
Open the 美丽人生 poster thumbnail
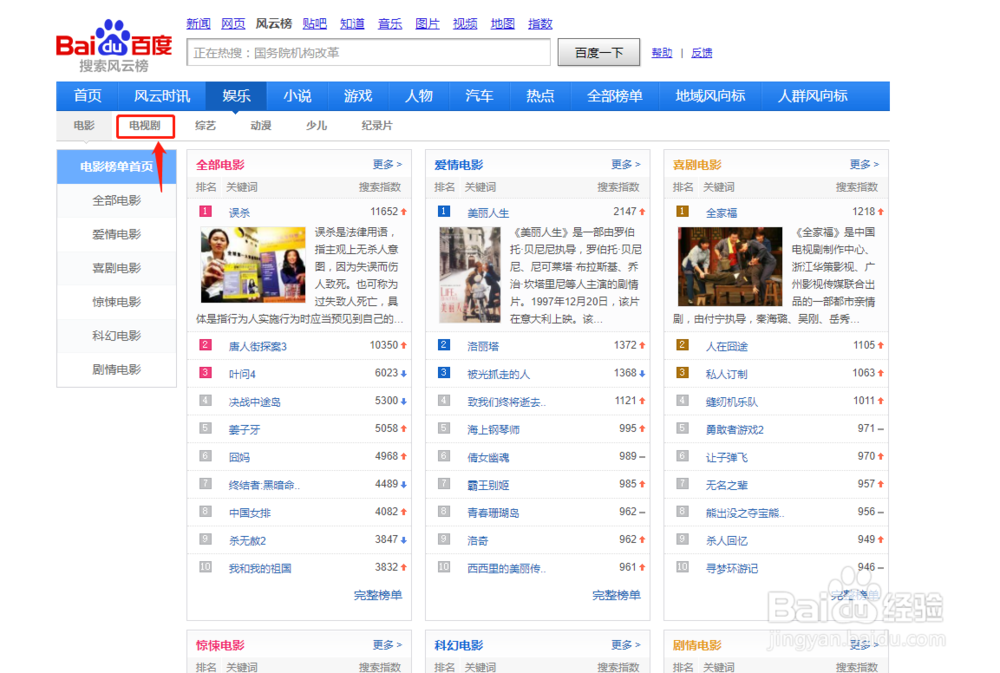click(470, 275)
